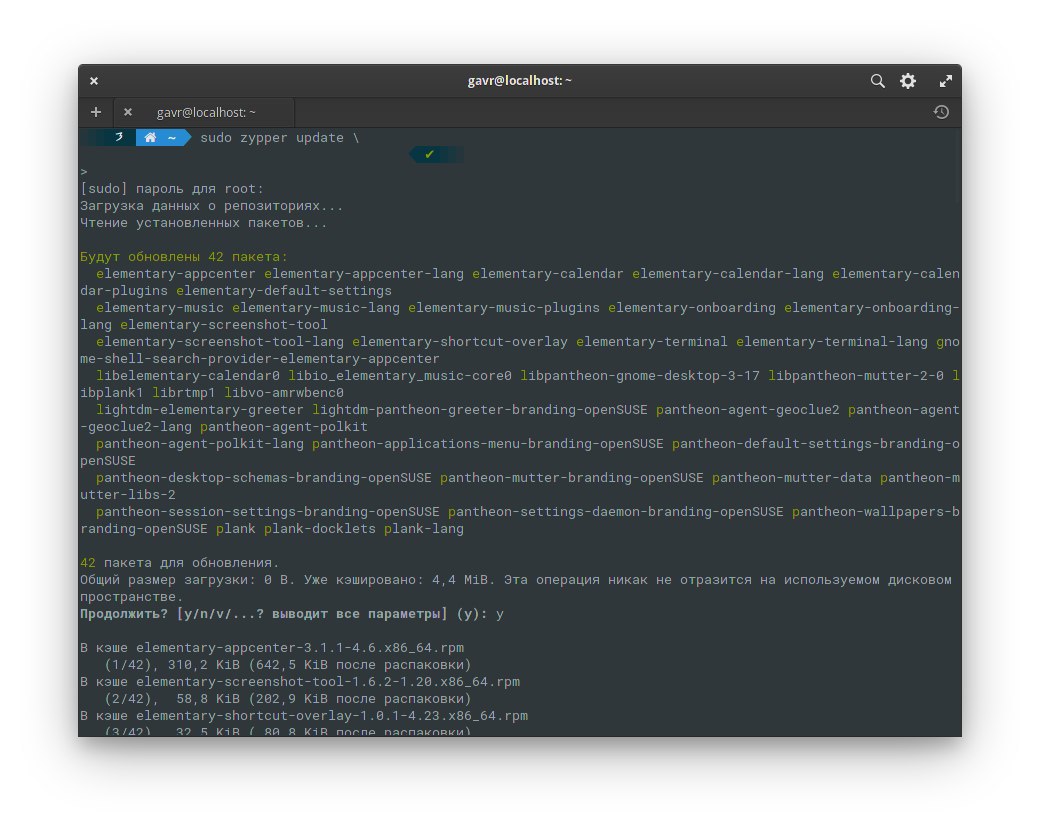Click the window title 'gavr@localhost: ~'

519,81
